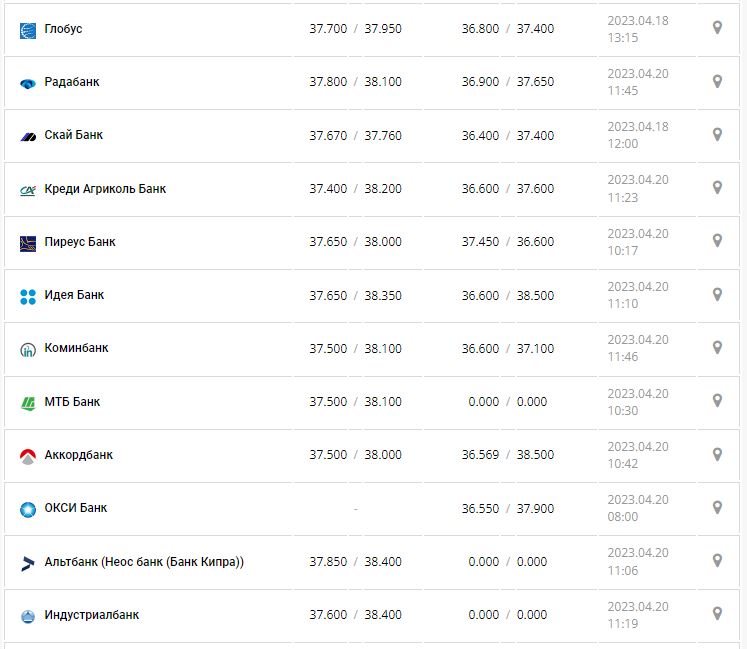Viewport: 747px width, 649px height.
Task: Open the location pin for Радабанк
Action: (x=717, y=81)
